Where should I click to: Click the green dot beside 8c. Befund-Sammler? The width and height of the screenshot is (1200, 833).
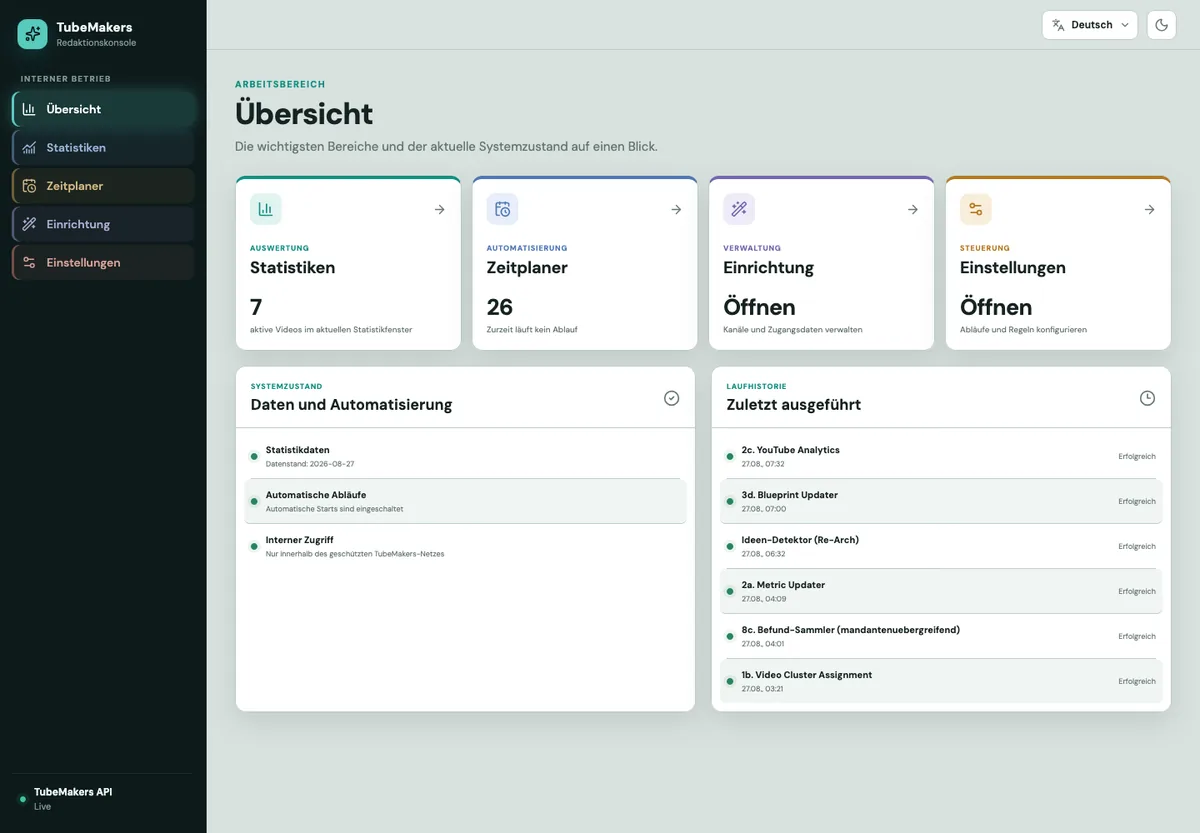coord(730,636)
